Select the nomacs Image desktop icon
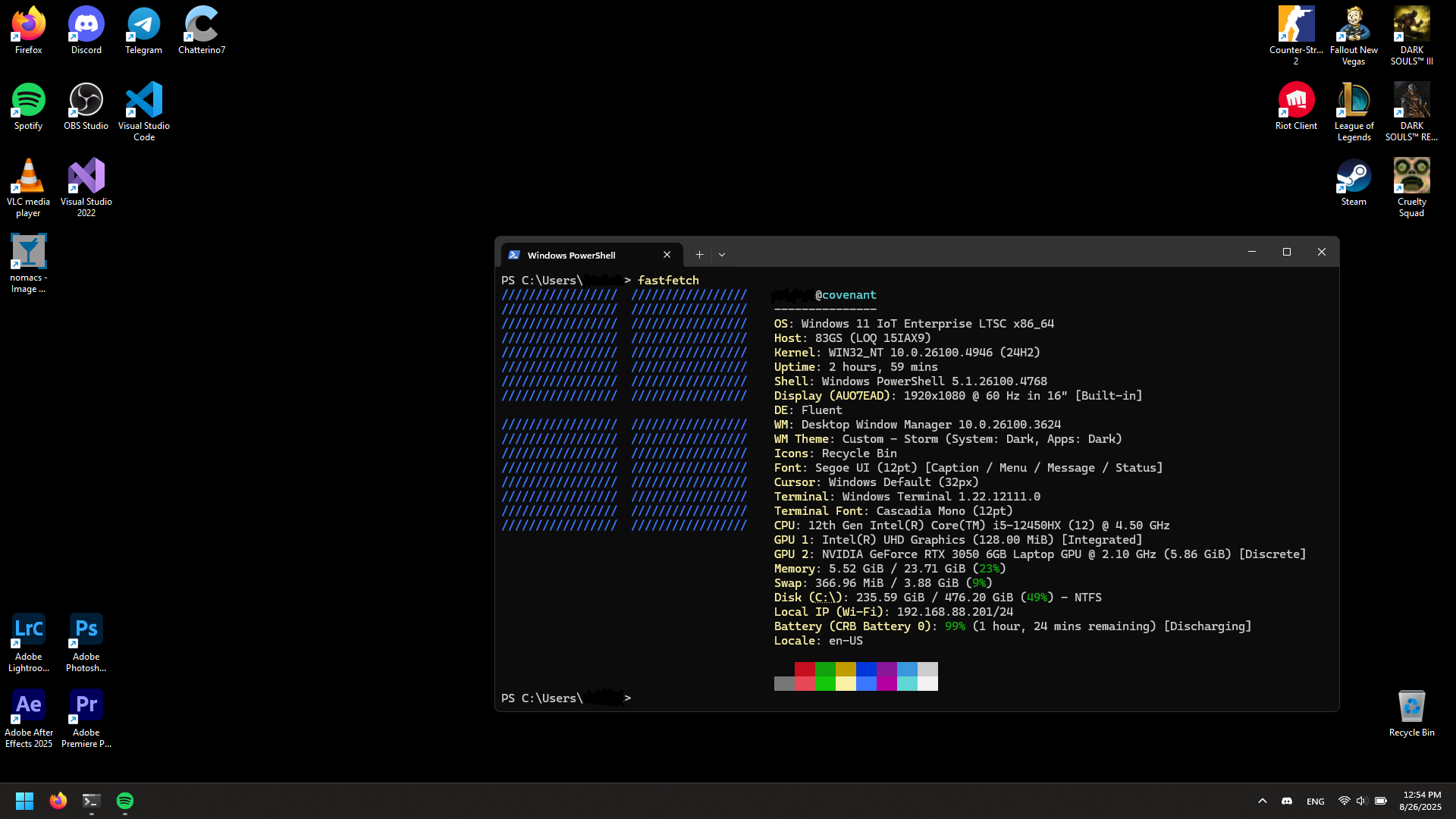The height and width of the screenshot is (819, 1456). (x=28, y=263)
